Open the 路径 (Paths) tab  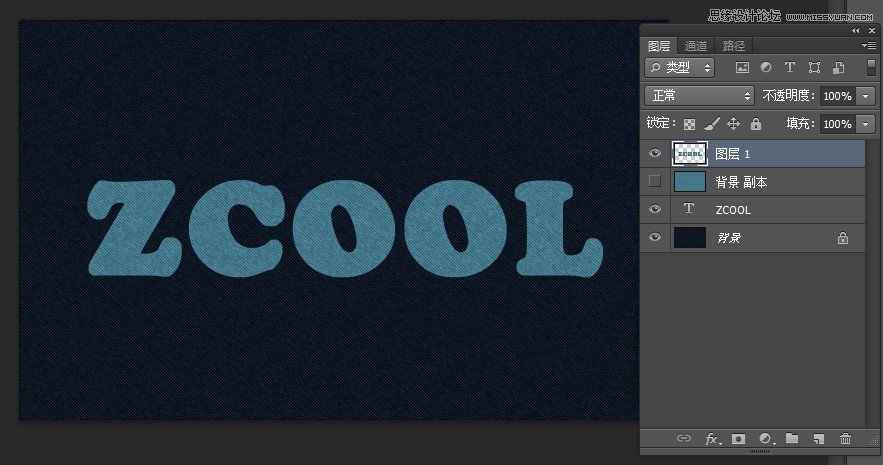click(x=733, y=46)
